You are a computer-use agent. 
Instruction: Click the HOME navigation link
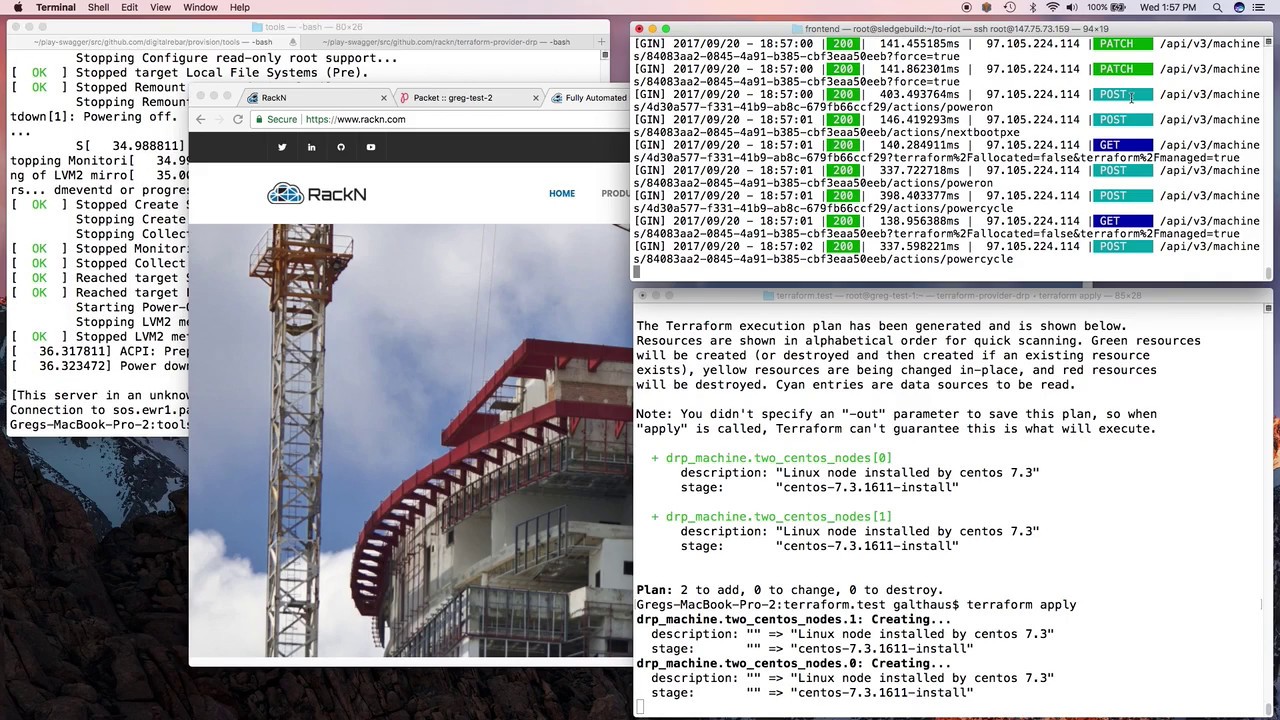562,193
